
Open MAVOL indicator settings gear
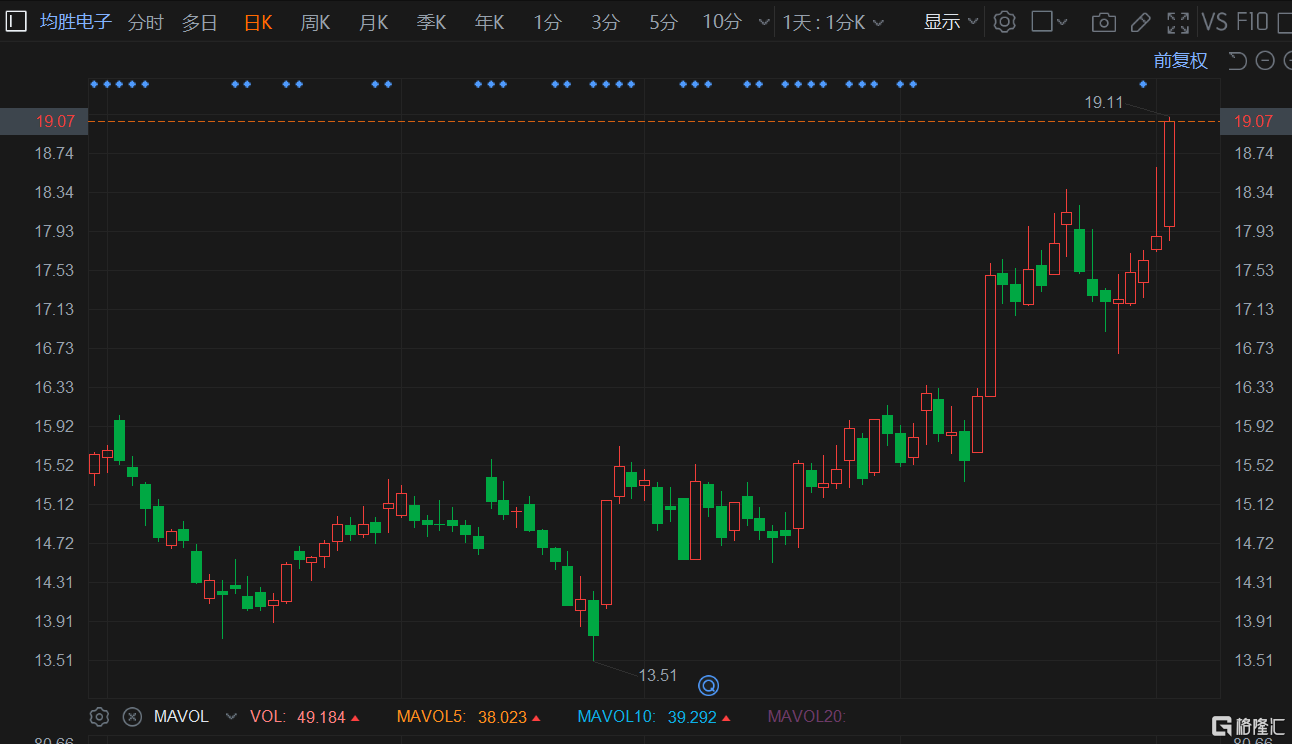[99, 716]
